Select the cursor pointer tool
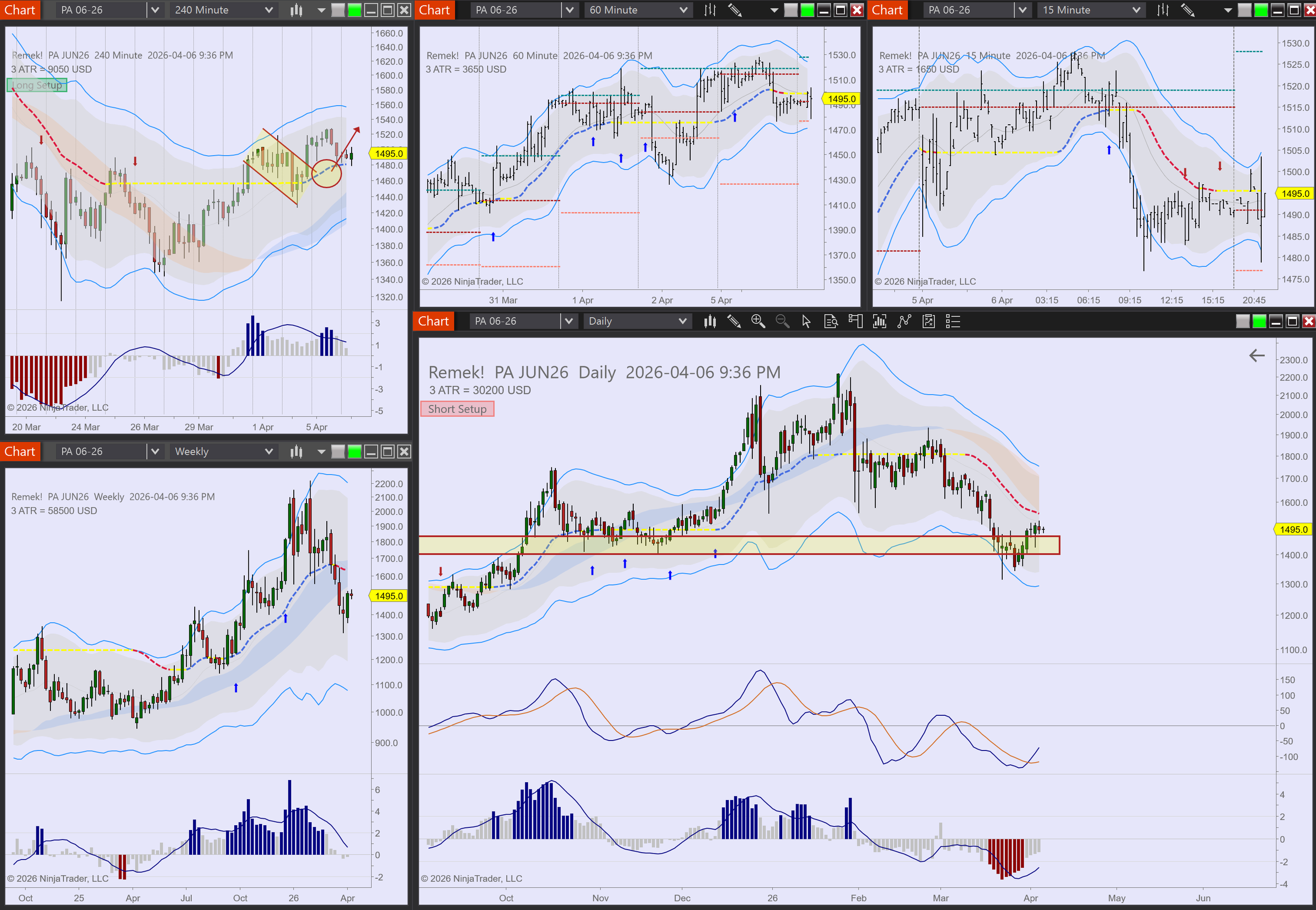Screen dimensions: 1316x910 coord(806,322)
